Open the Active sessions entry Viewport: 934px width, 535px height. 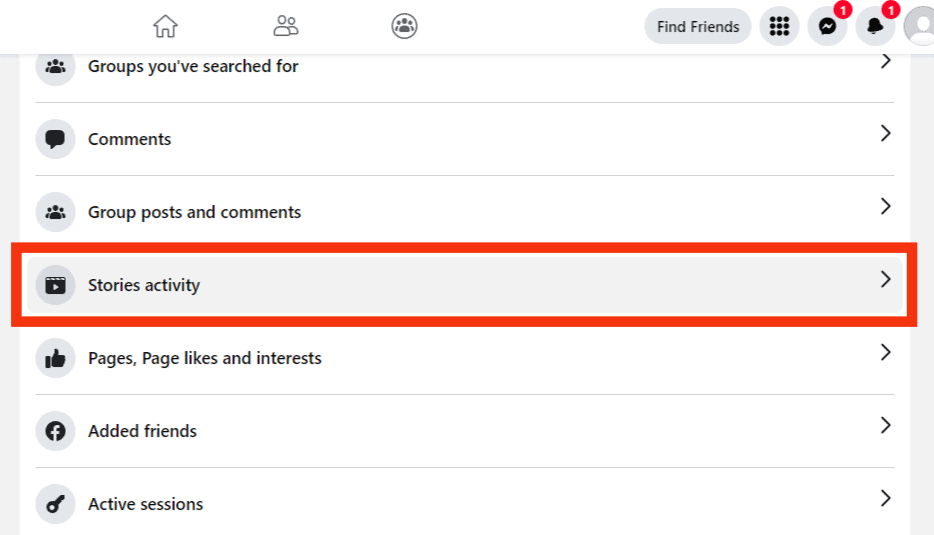pos(465,504)
